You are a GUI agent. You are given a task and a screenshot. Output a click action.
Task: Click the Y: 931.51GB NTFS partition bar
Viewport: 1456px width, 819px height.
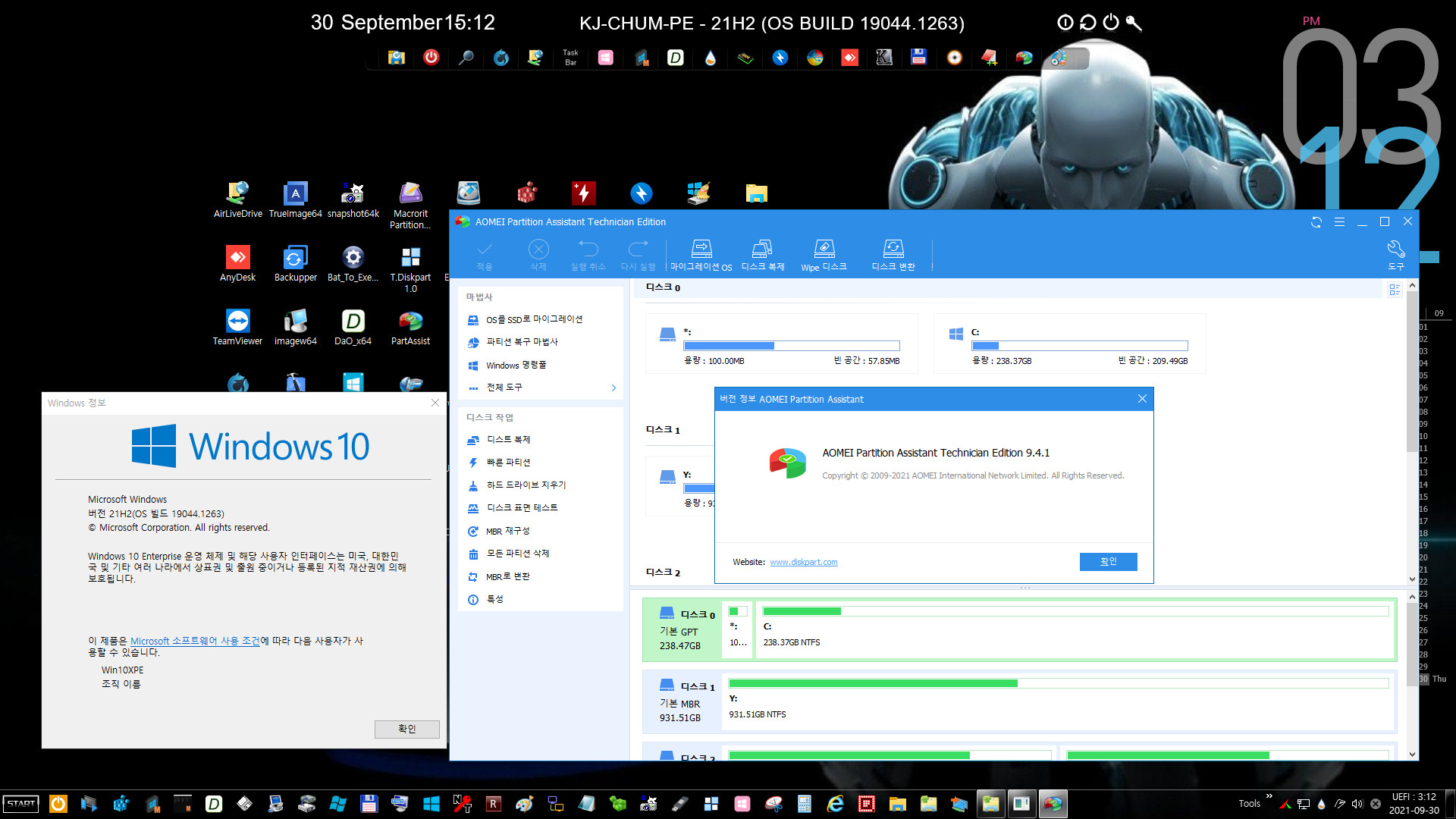1059,701
